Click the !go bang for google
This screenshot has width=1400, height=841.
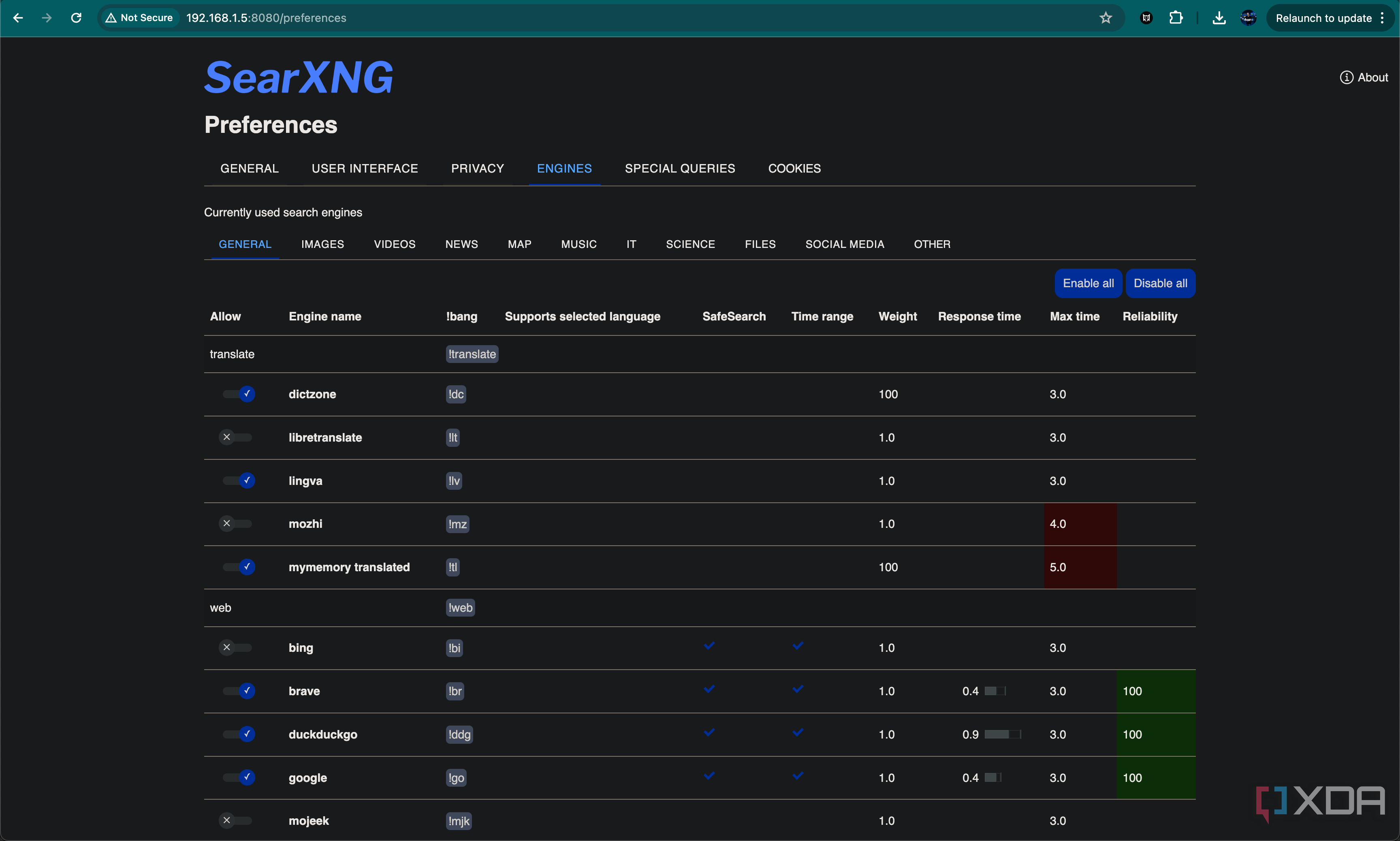[x=455, y=777]
